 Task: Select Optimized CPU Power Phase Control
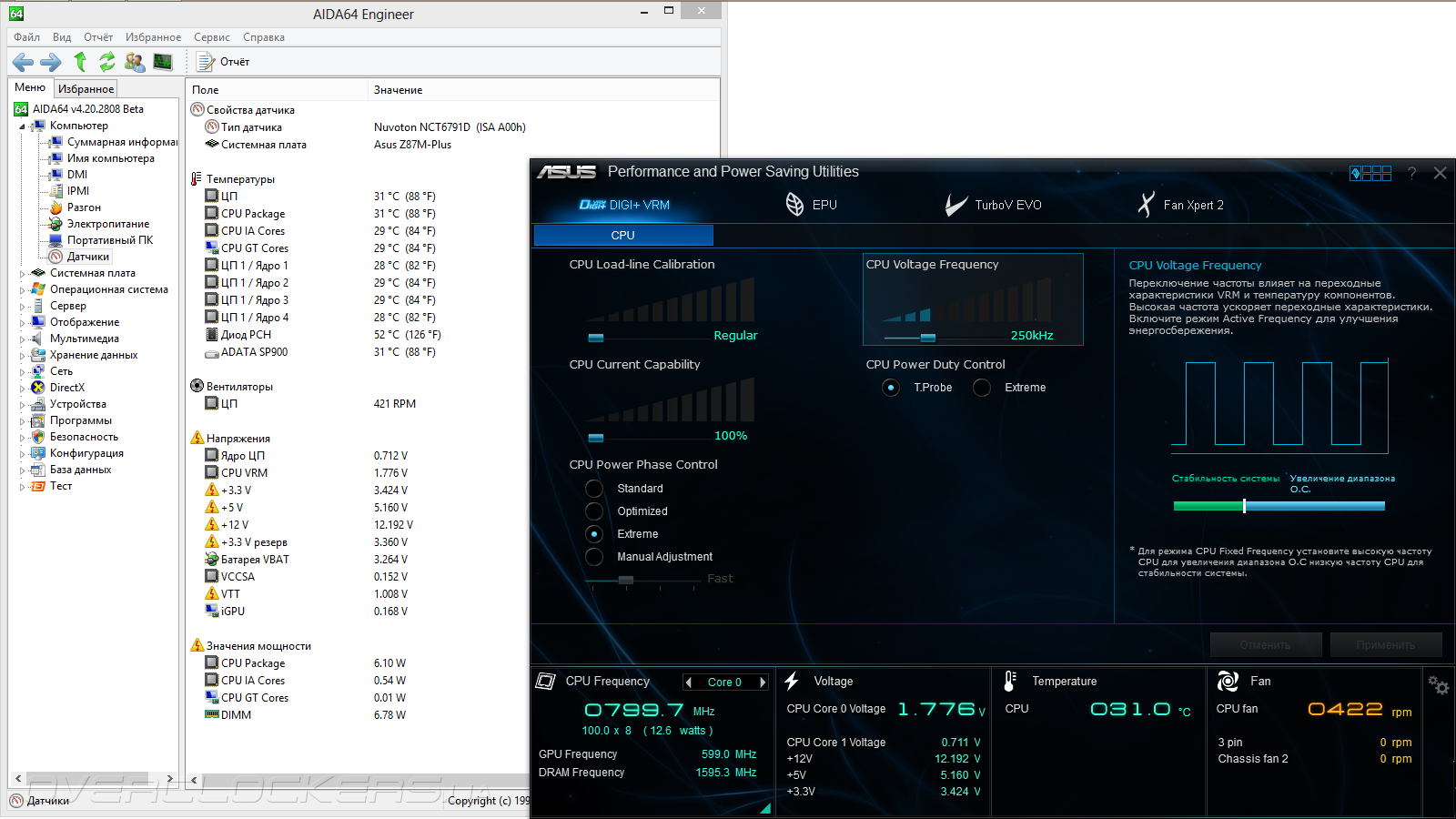pos(594,511)
